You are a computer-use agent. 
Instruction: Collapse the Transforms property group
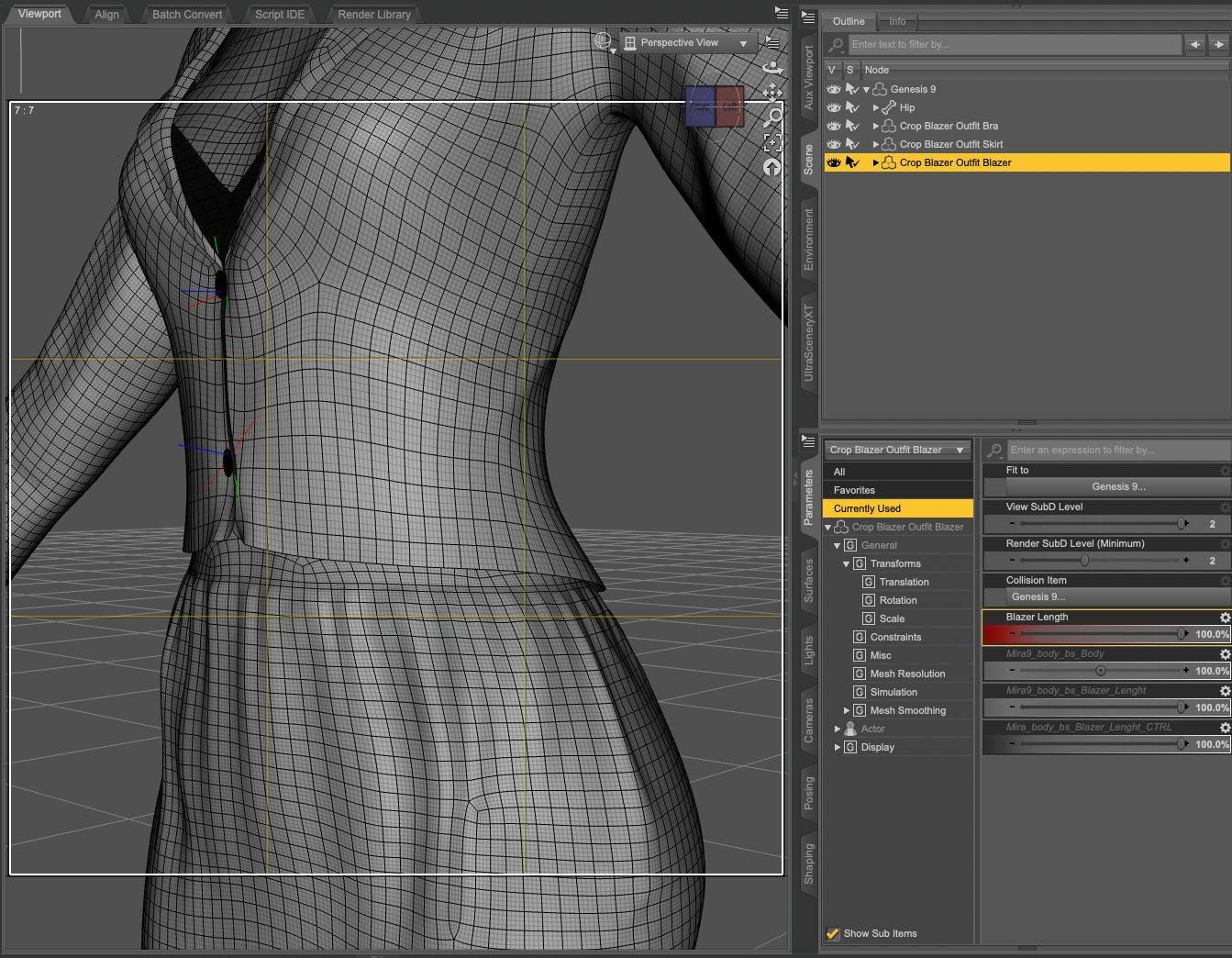coord(847,564)
